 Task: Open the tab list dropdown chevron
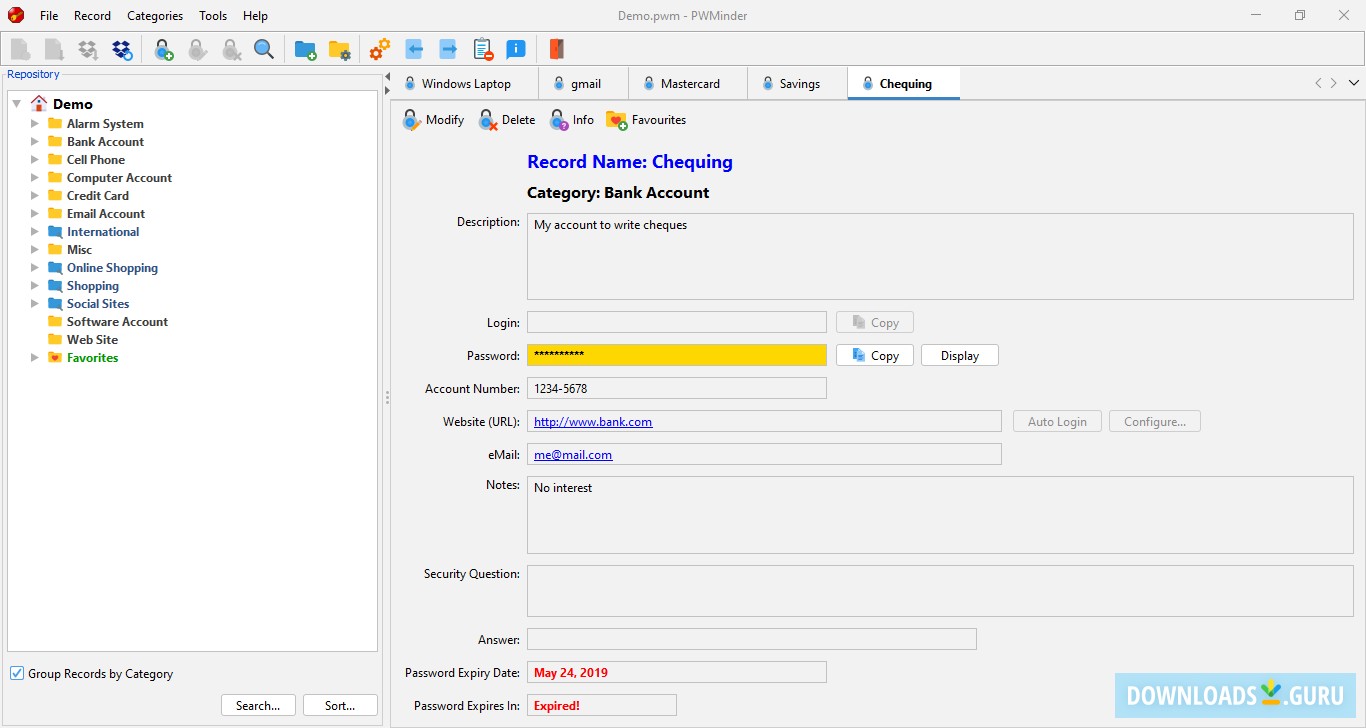coord(1355,83)
